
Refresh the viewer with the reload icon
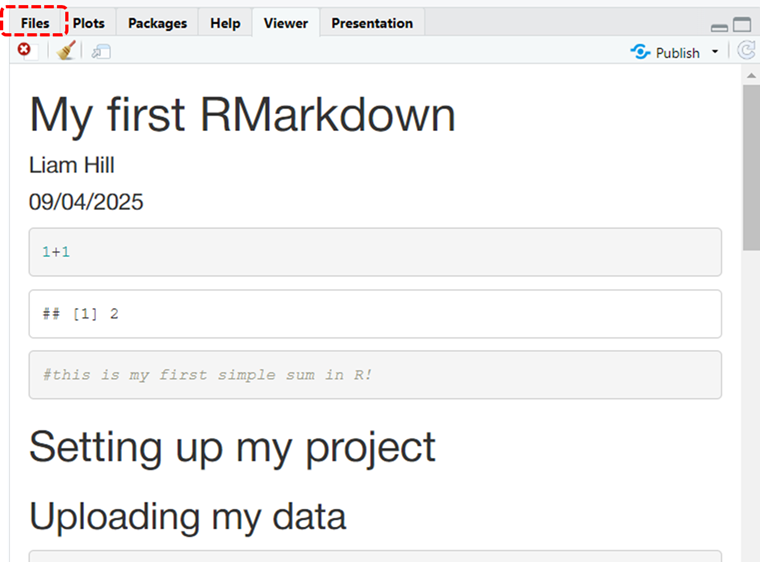click(746, 50)
